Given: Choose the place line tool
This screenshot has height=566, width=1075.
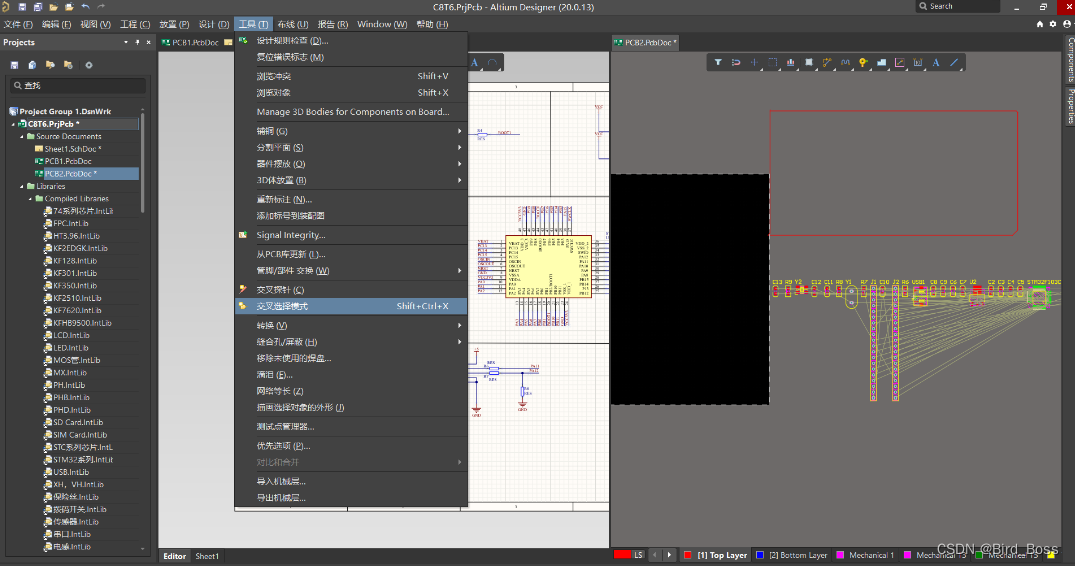Looking at the screenshot, I should [x=954, y=62].
